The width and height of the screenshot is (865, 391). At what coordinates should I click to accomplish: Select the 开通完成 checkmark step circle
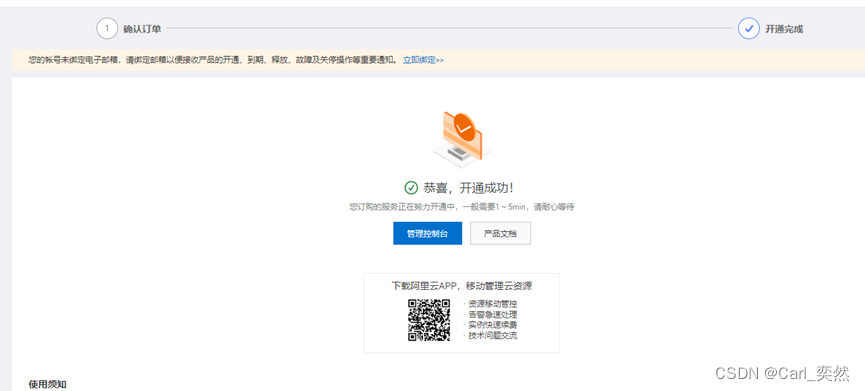coord(749,28)
